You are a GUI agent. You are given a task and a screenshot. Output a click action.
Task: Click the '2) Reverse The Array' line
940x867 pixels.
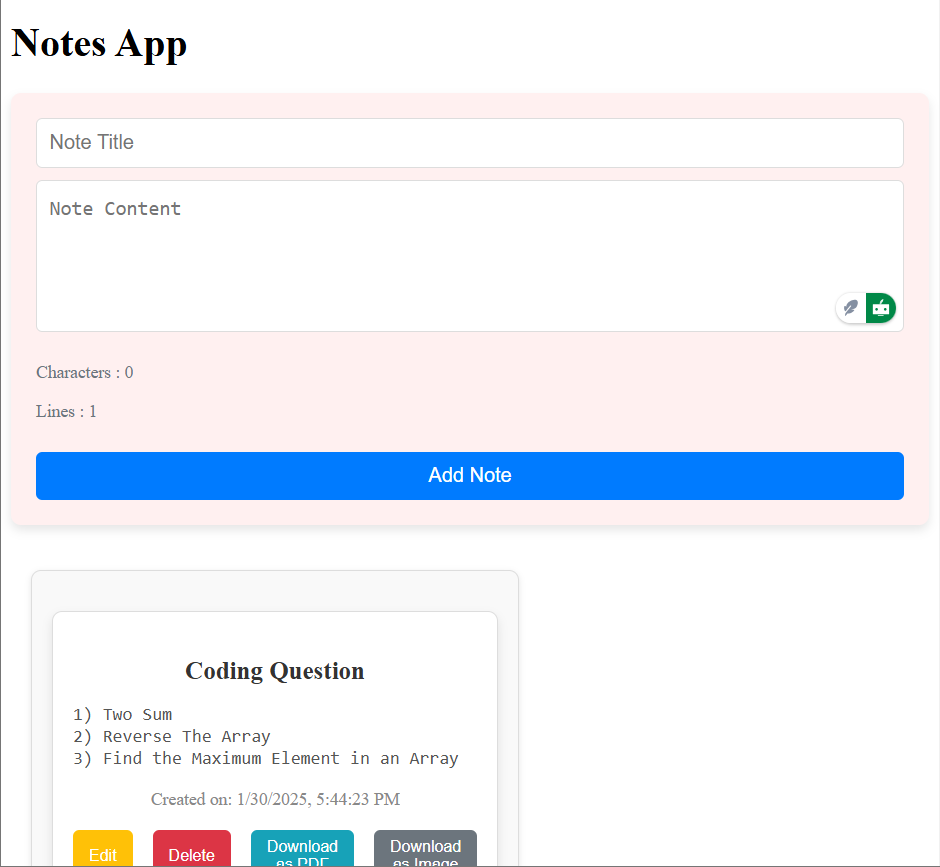click(172, 737)
